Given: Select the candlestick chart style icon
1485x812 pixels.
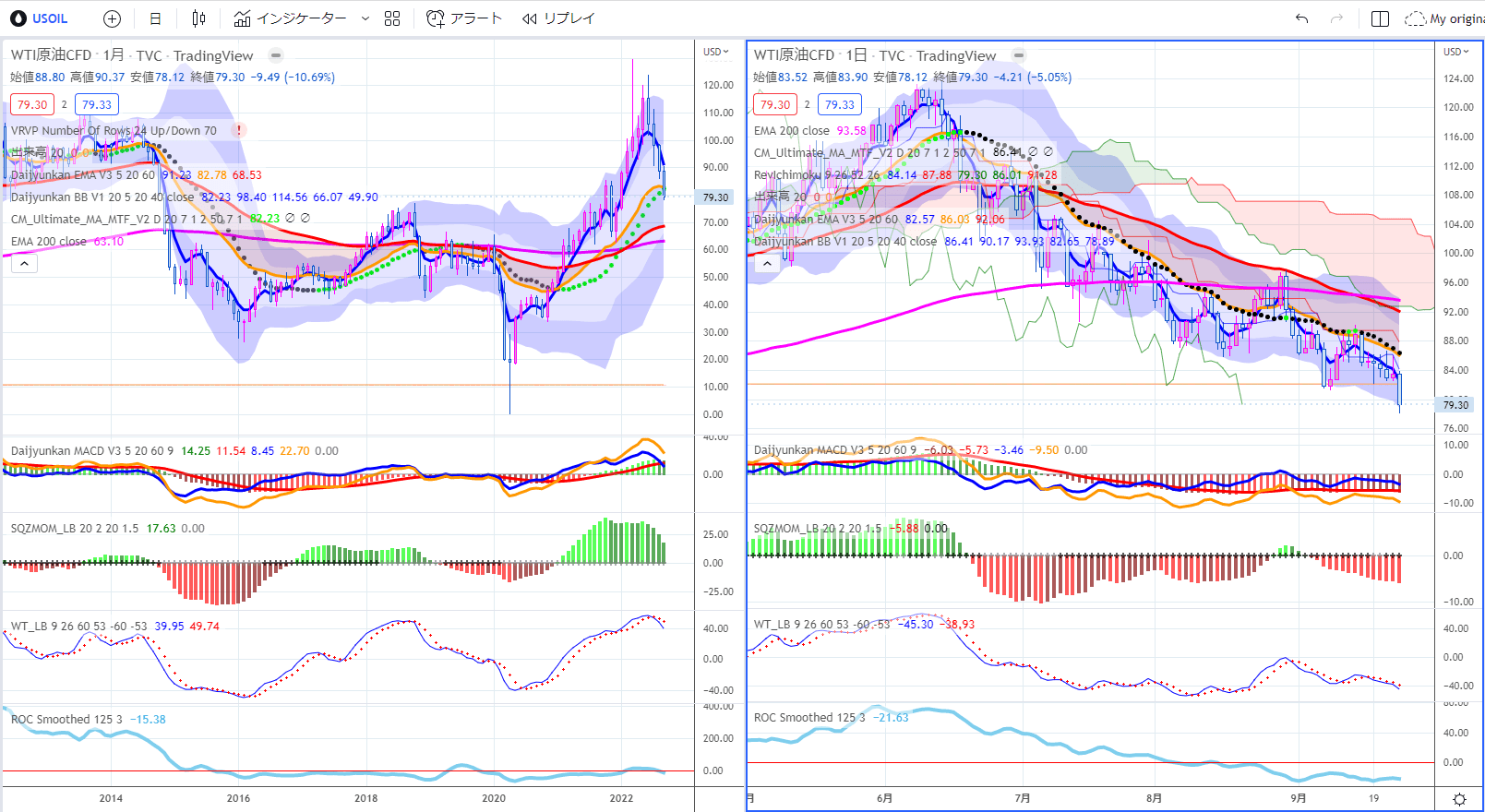Looking at the screenshot, I should point(198,18).
